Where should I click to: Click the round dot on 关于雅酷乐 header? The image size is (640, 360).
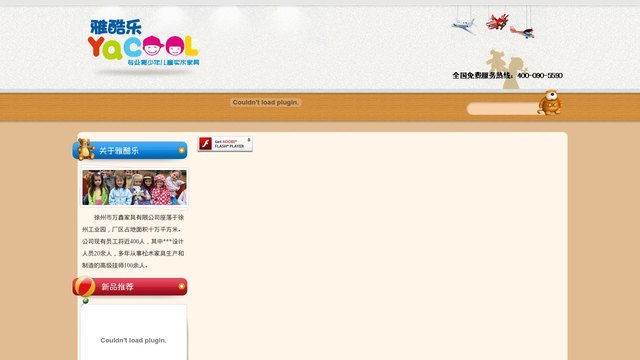pos(181,151)
